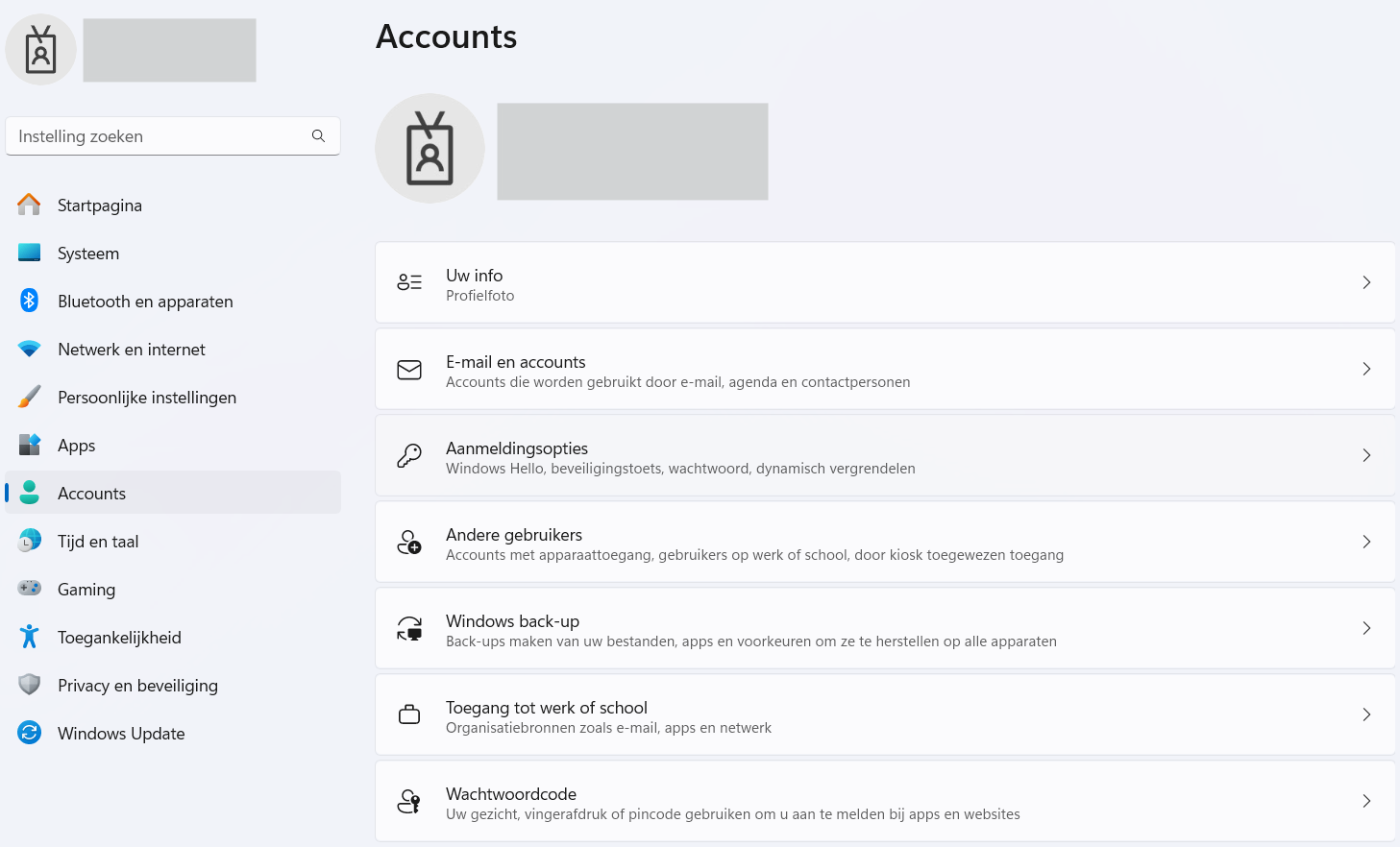Viewport: 1400px width, 847px height.
Task: Go to Startpagina in sidebar
Action: [100, 206]
